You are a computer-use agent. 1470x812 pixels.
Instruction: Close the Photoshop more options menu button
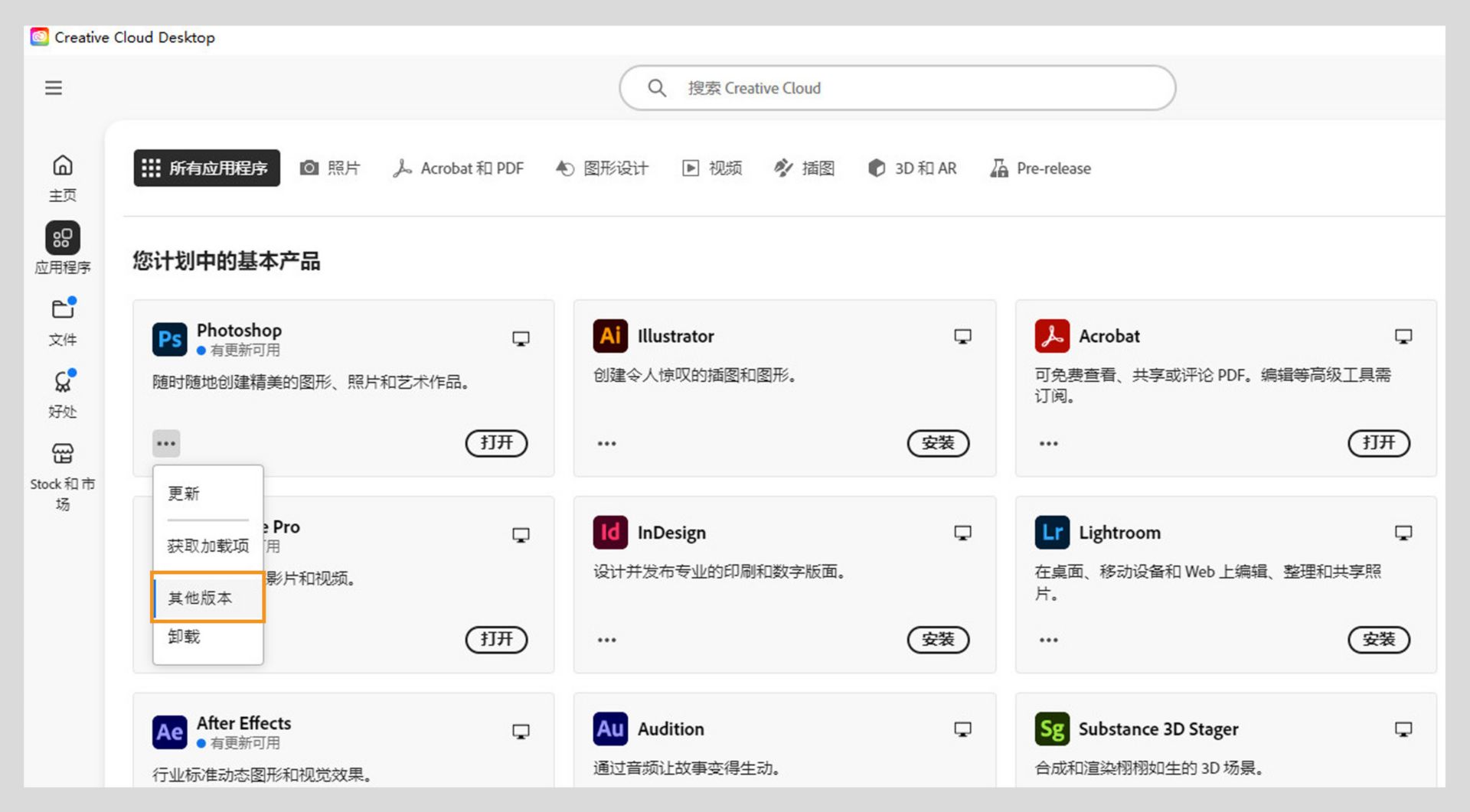coord(166,443)
